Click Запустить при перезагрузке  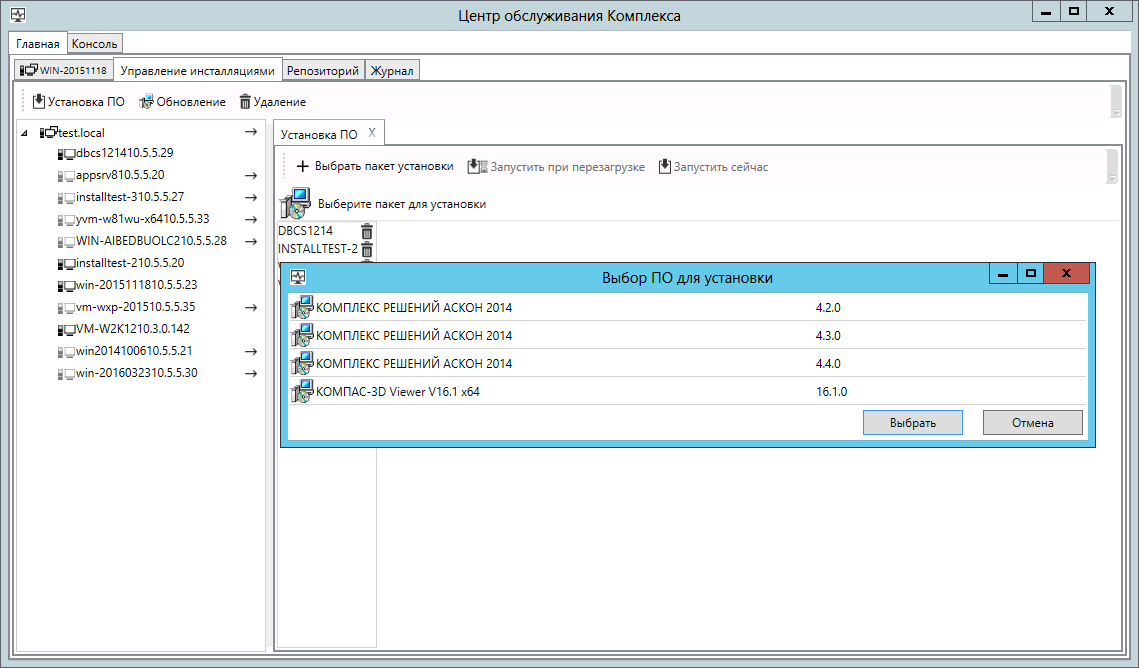tap(556, 166)
